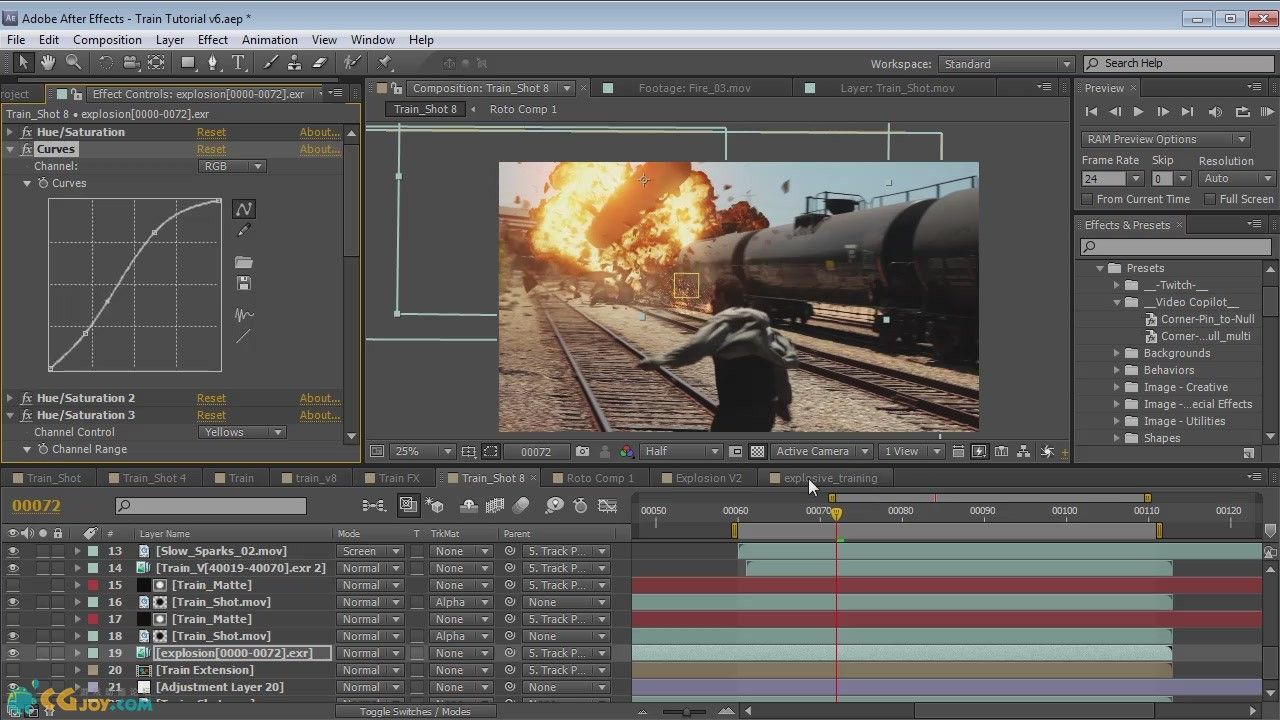This screenshot has width=1280, height=720.
Task: Enable Motion Blur switch in timeline header
Action: pos(520,506)
